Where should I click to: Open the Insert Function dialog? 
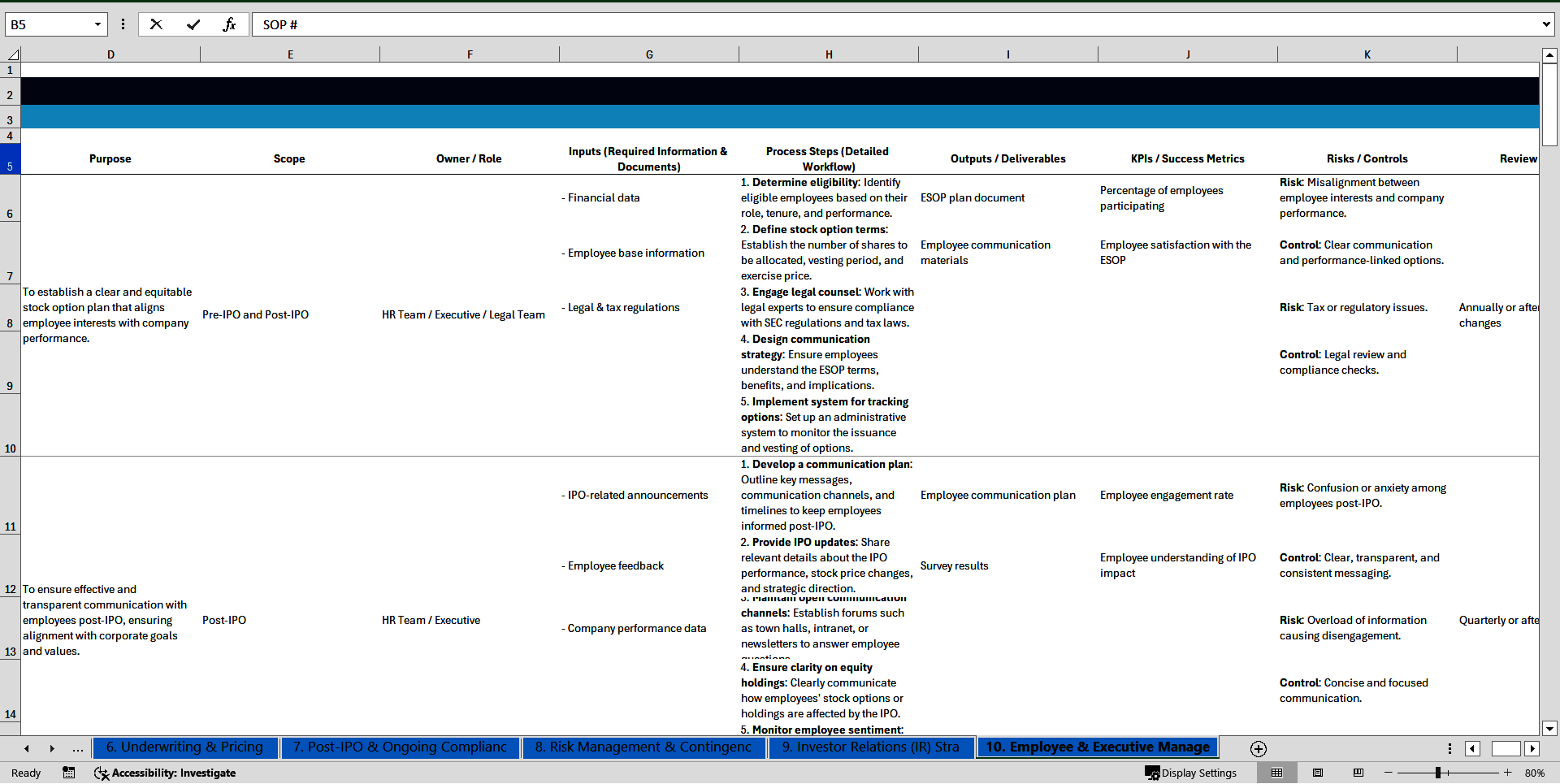coord(229,24)
